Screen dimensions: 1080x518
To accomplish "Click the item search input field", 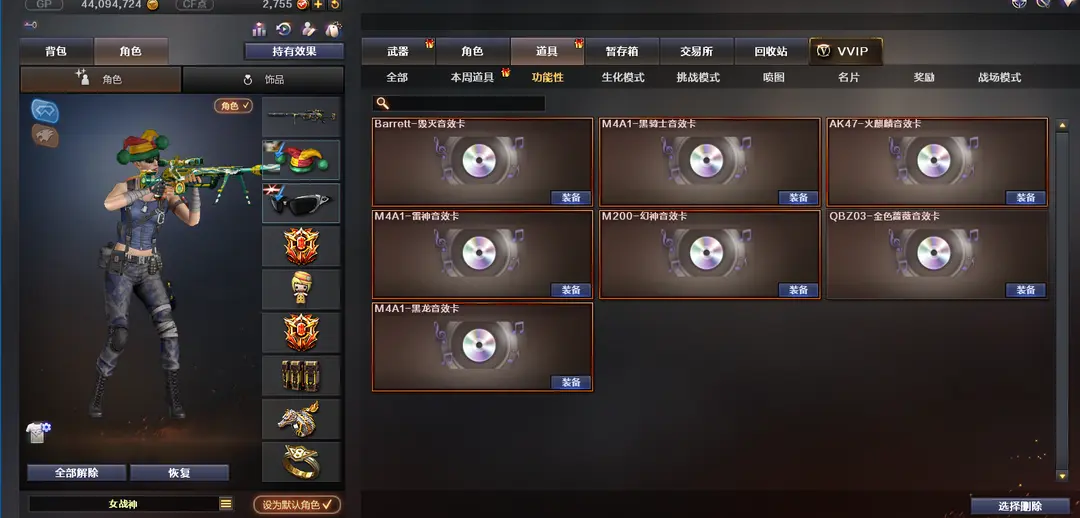I will tap(459, 103).
